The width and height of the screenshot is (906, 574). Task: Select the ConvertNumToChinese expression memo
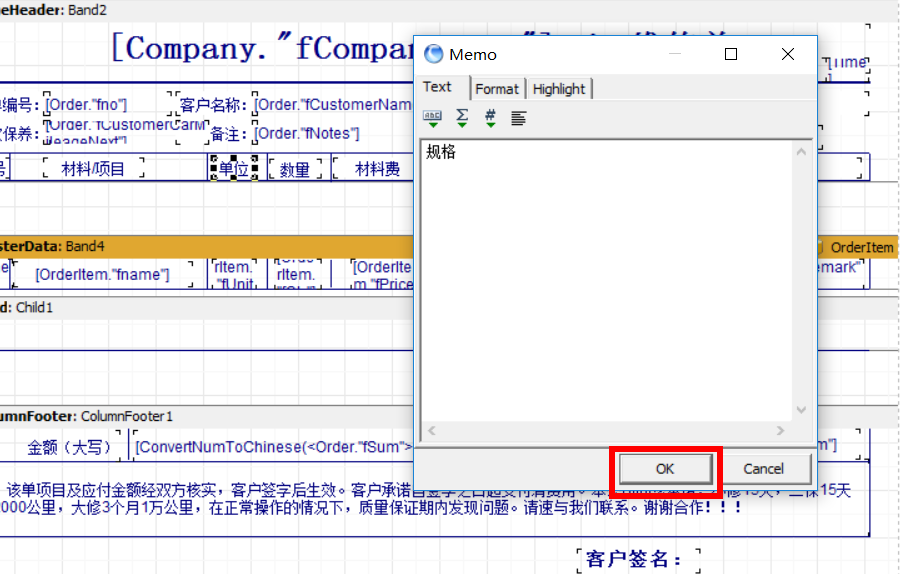click(x=273, y=447)
